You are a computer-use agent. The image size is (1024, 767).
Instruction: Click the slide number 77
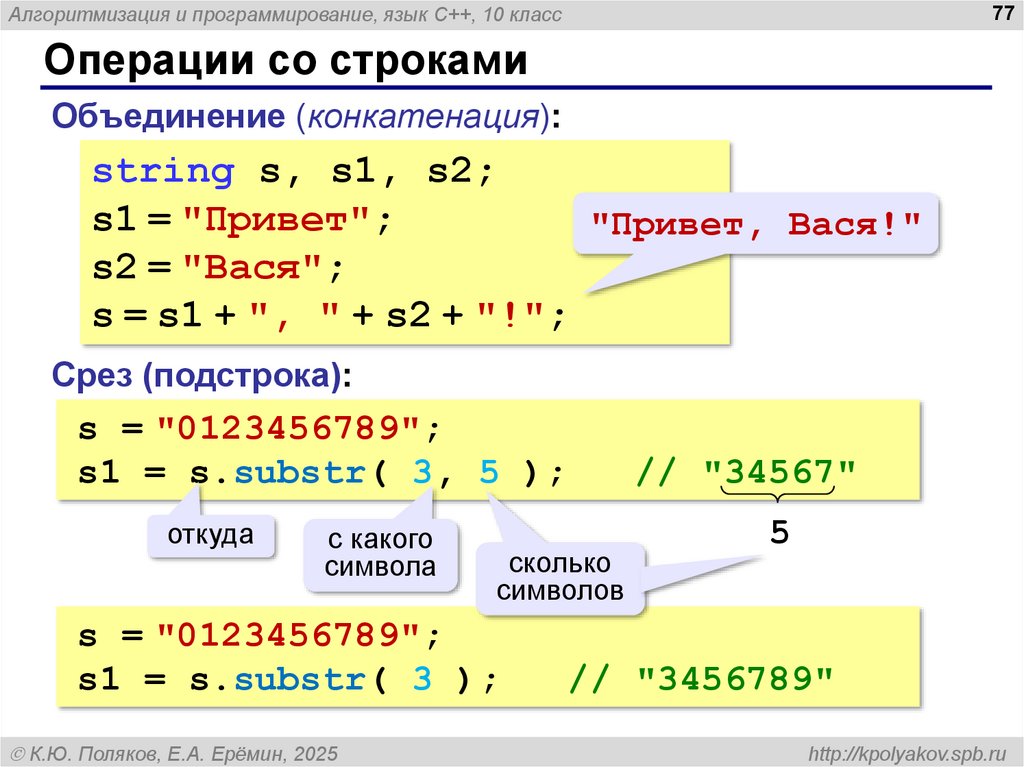coord(998,13)
